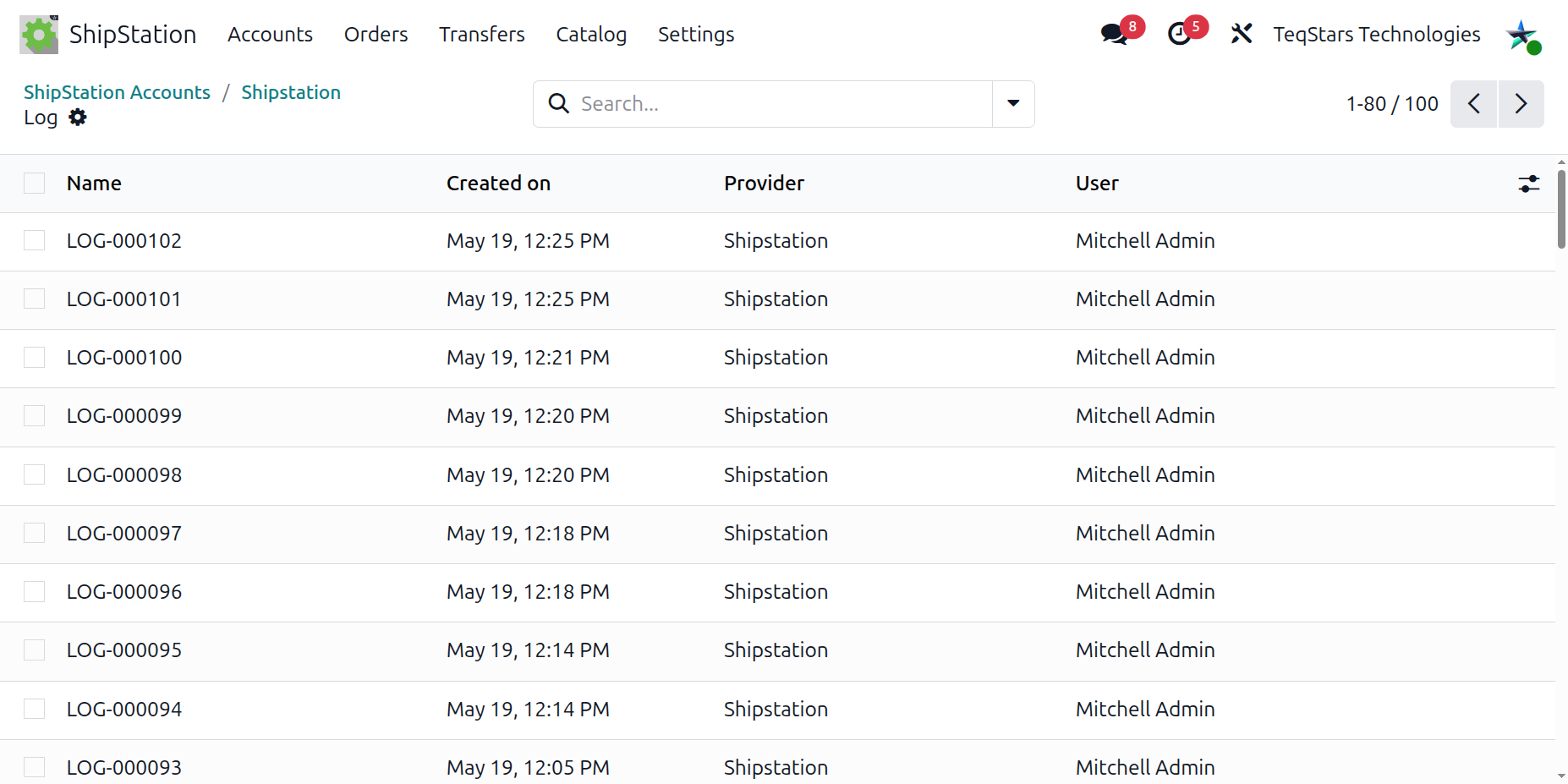Screen dimensions: 1568x784
Task: Check the box for LOG-000093
Action: tap(35, 768)
